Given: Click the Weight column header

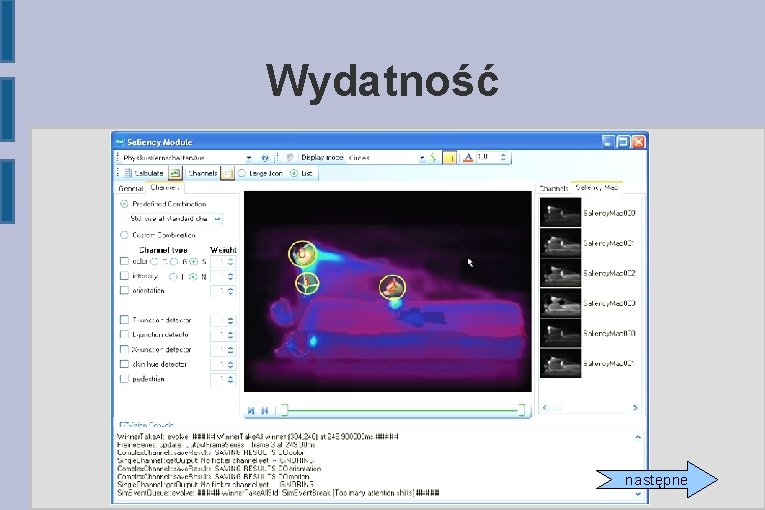Looking at the screenshot, I should (x=223, y=250).
